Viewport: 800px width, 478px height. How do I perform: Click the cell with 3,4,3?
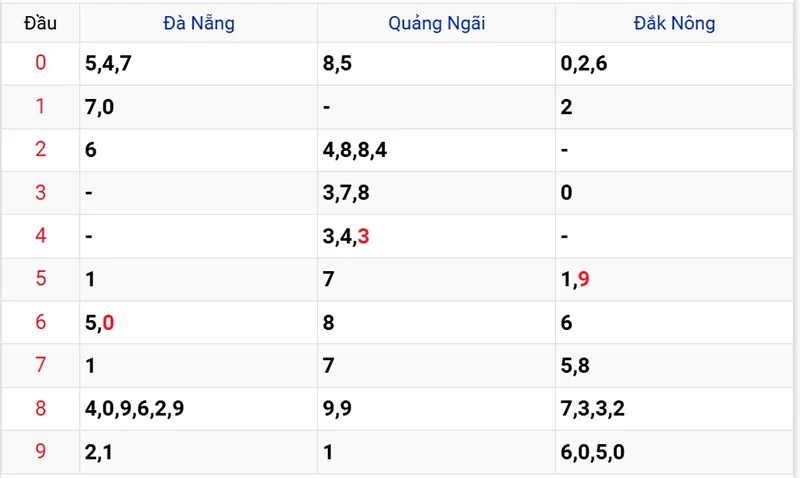[x=347, y=236]
